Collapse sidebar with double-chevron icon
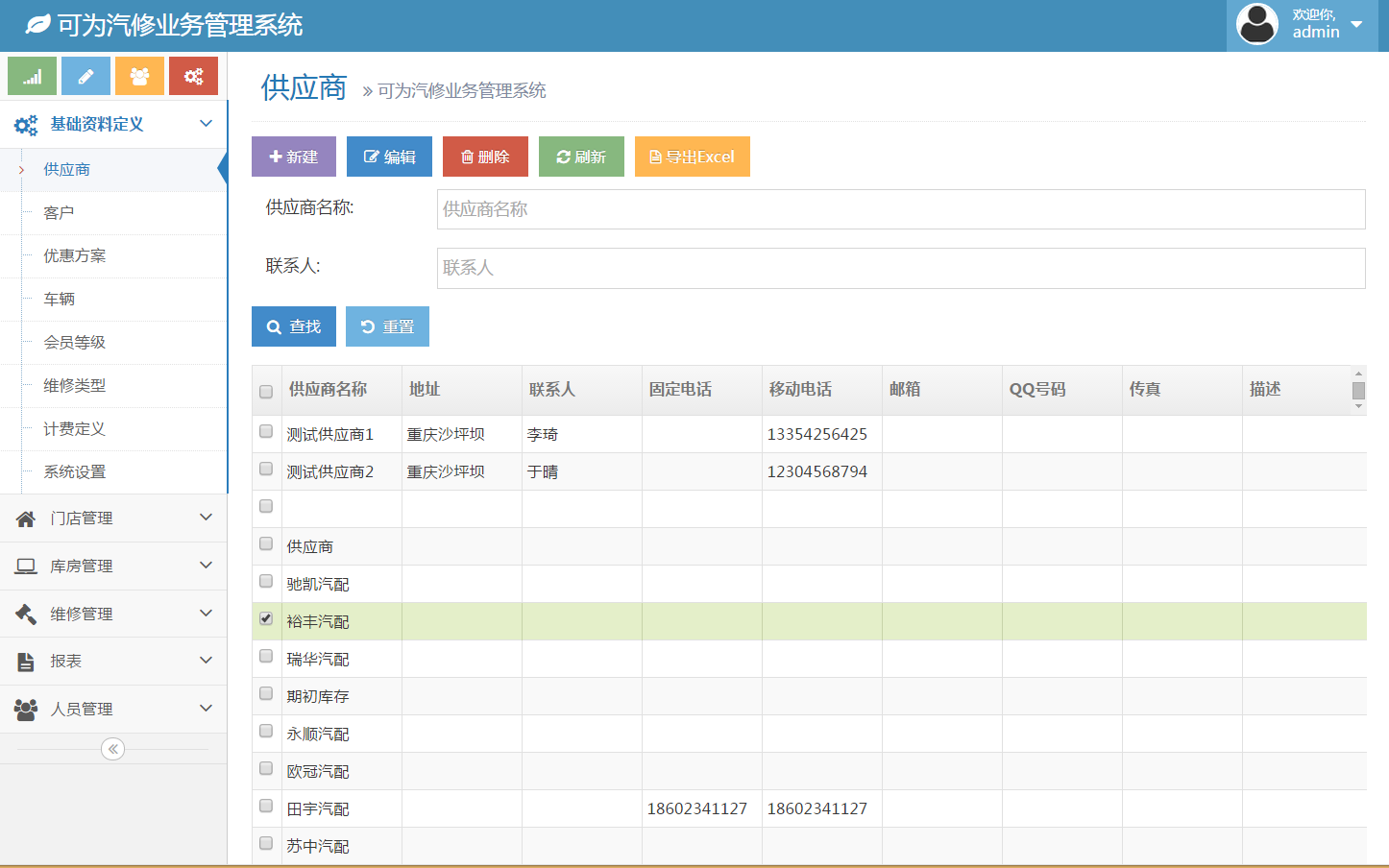This screenshot has height=868, width=1389. click(112, 749)
